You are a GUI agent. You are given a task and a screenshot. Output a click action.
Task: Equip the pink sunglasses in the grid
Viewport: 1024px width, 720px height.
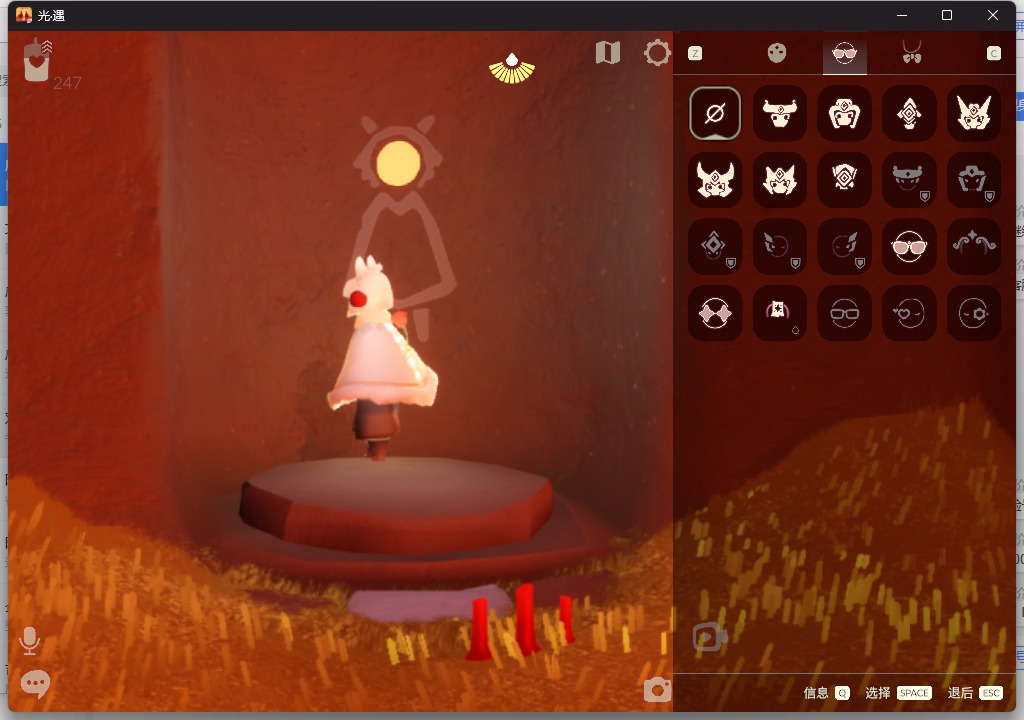(909, 246)
